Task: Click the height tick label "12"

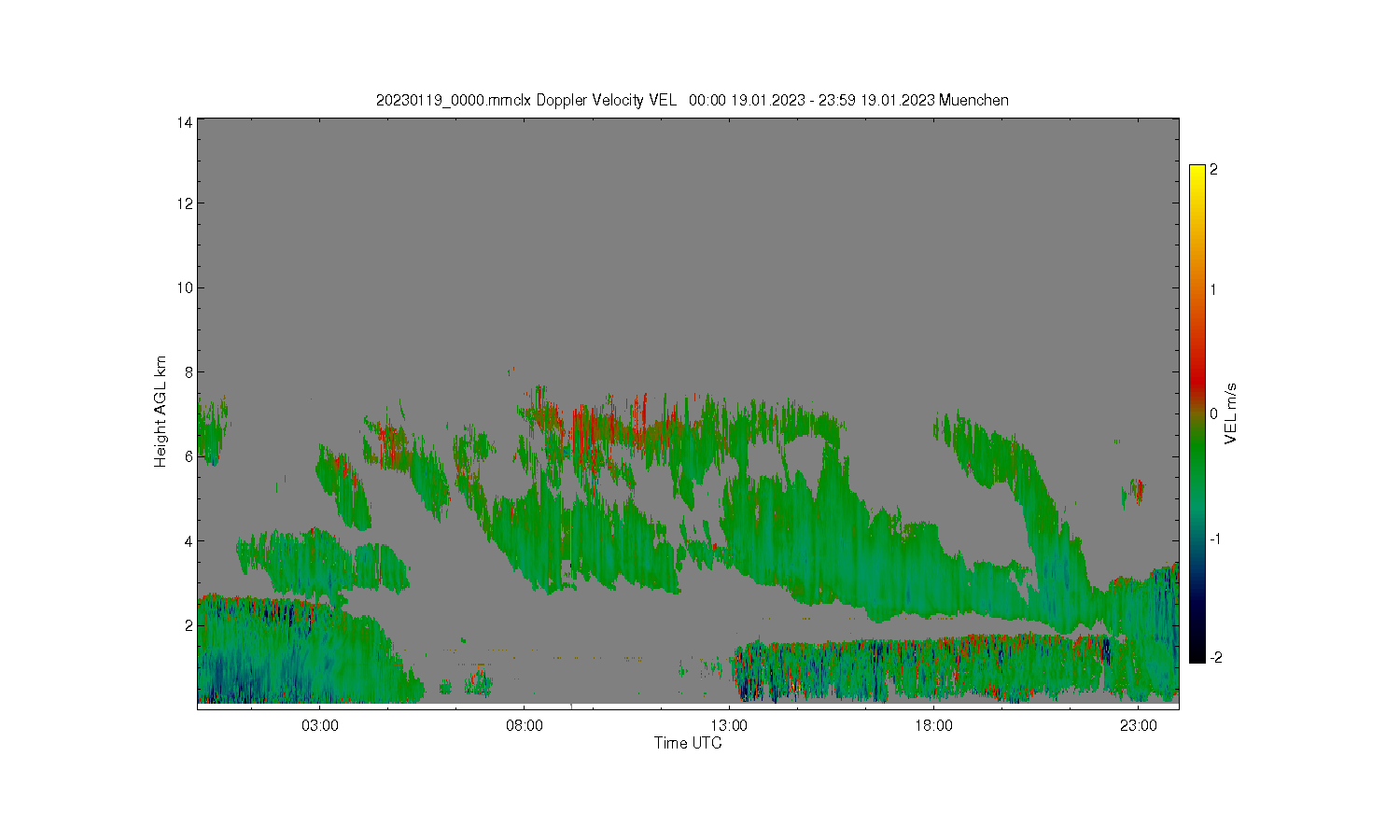Action: [x=185, y=203]
